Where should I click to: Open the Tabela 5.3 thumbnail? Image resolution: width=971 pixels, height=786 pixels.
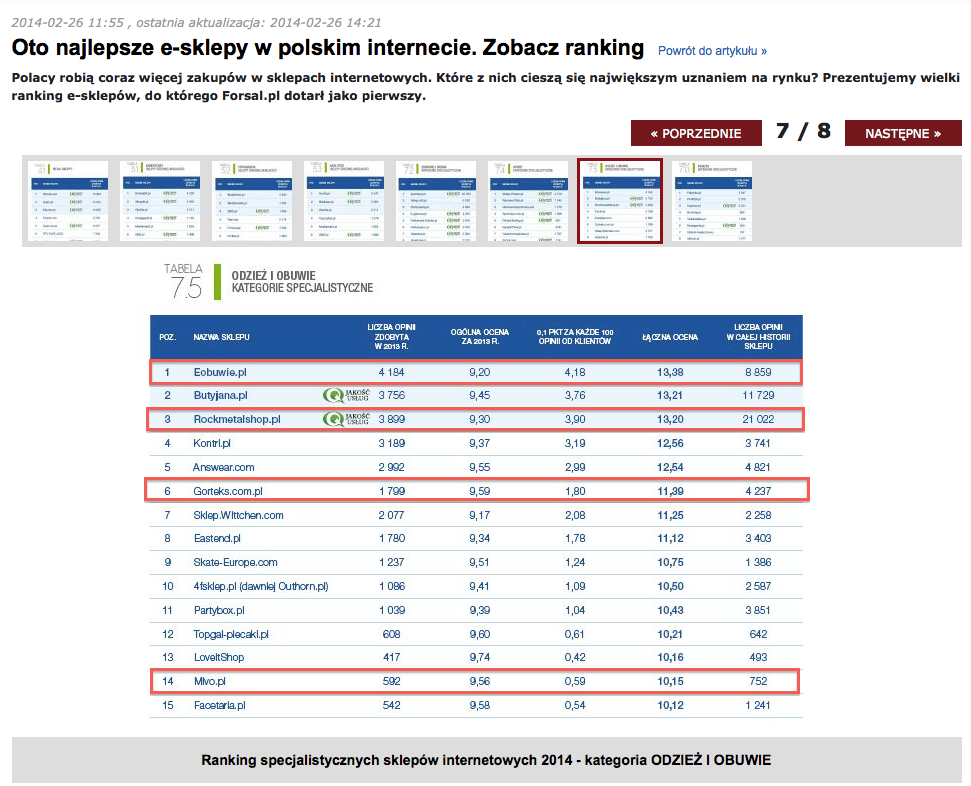tap(344, 201)
